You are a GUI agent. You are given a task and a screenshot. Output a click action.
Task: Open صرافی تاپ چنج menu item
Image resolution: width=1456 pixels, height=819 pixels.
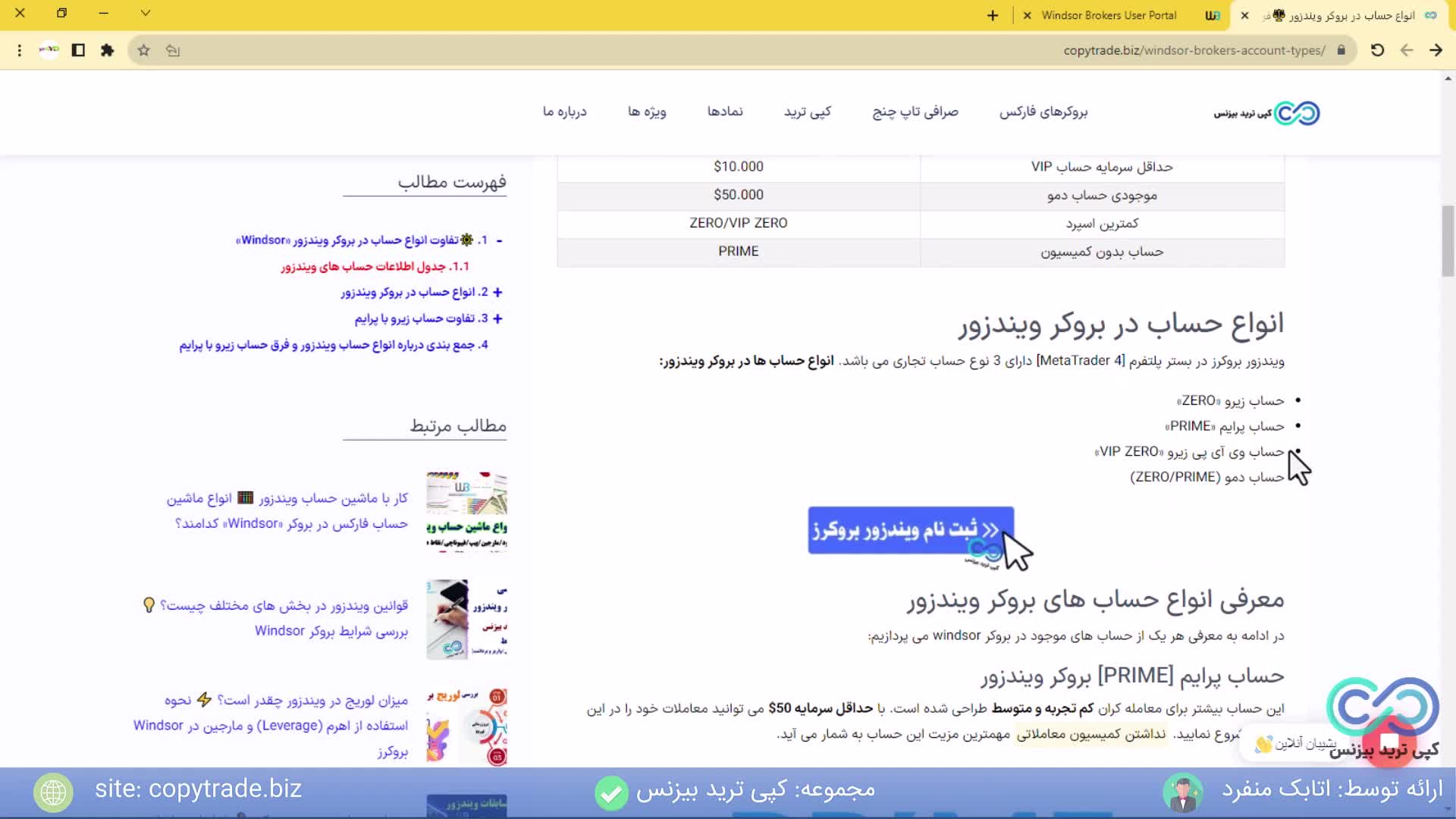coord(915,112)
